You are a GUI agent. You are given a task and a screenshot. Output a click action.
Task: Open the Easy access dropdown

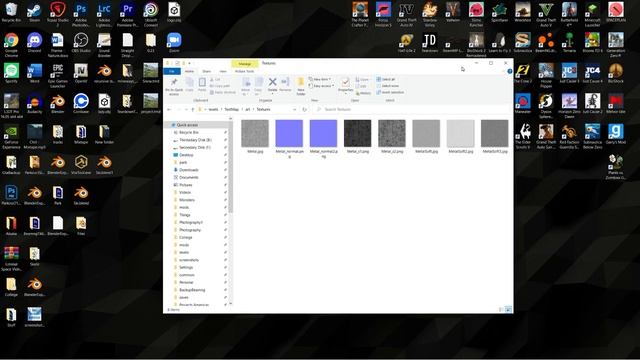point(322,86)
